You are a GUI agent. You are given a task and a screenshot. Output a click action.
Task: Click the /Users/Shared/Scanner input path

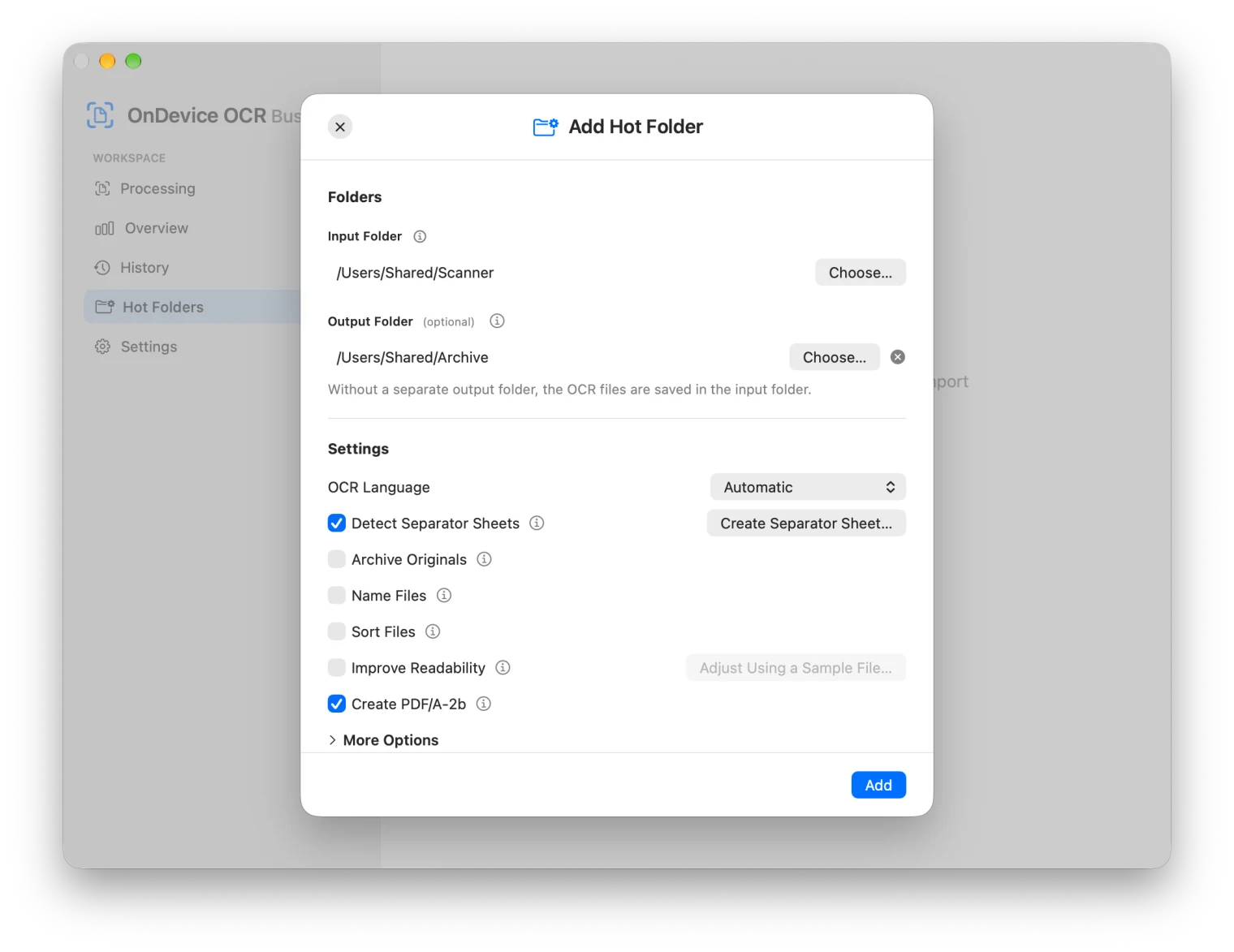click(415, 273)
